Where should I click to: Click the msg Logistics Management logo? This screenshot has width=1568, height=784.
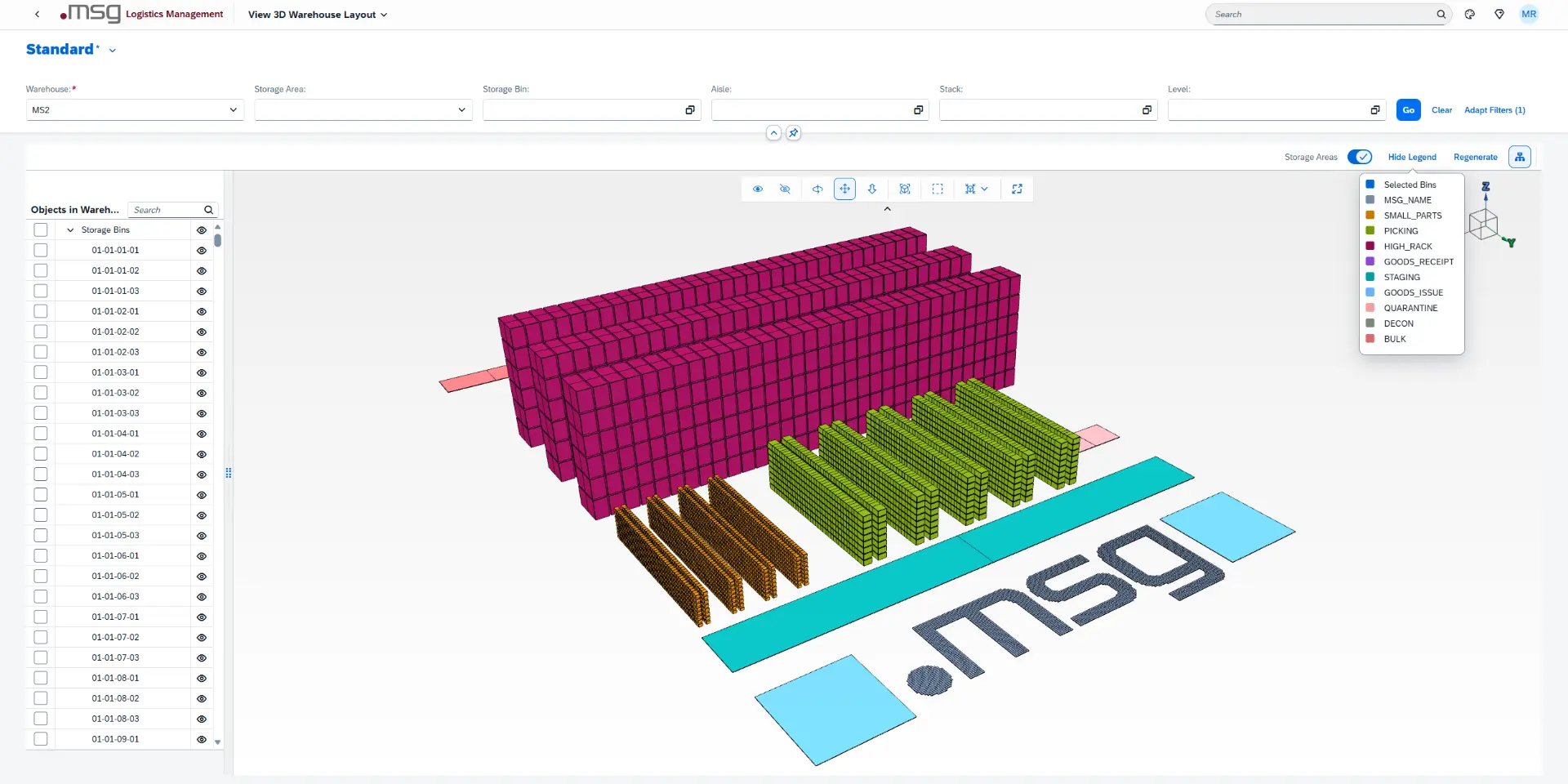coord(141,14)
